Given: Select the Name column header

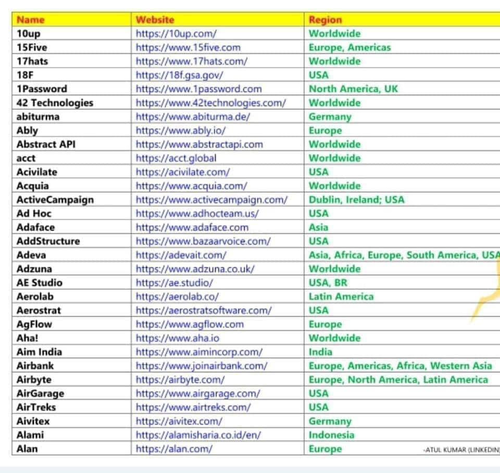Looking at the screenshot, I should pyautogui.click(x=72, y=20).
